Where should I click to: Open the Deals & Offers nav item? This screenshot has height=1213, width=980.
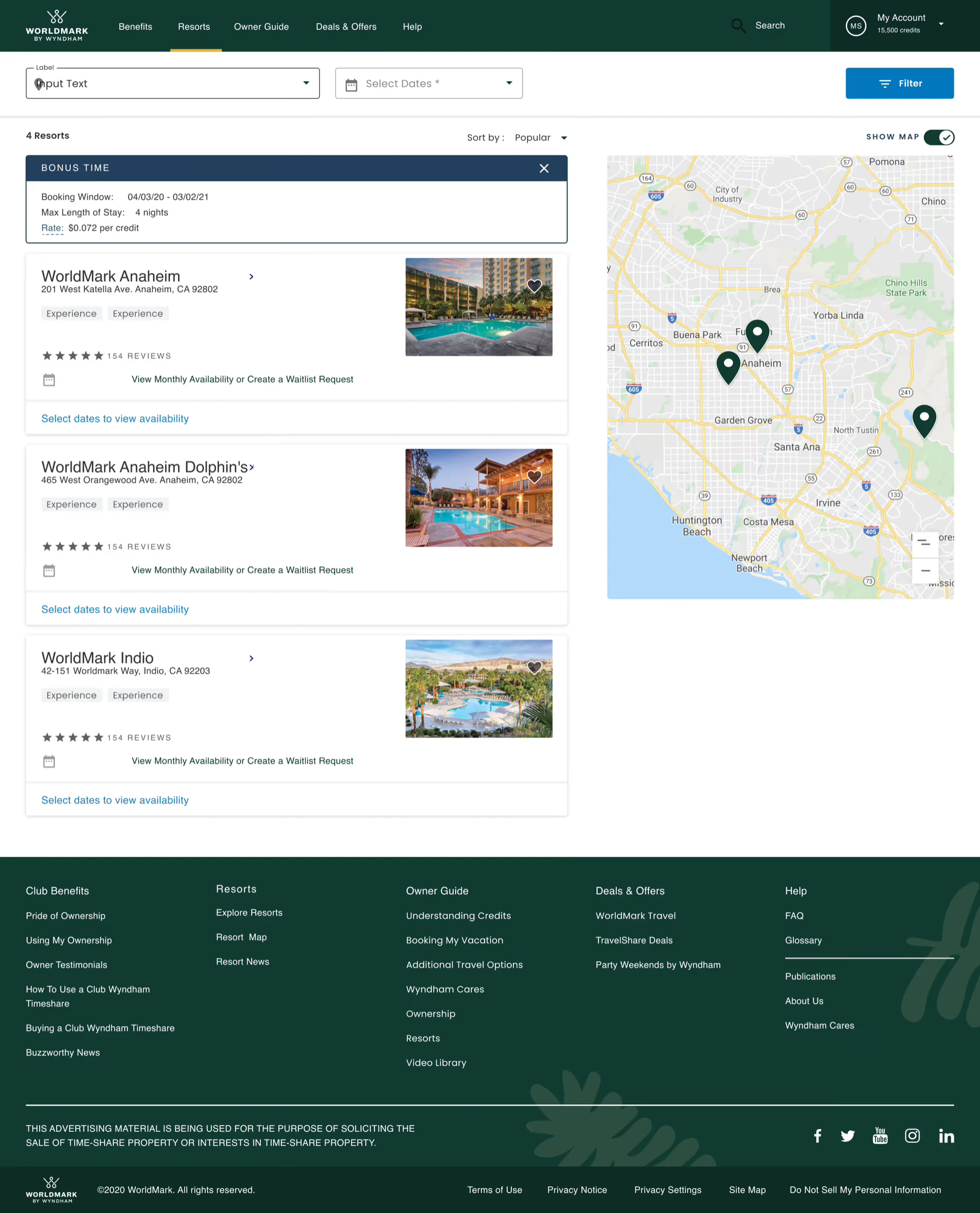point(346,27)
